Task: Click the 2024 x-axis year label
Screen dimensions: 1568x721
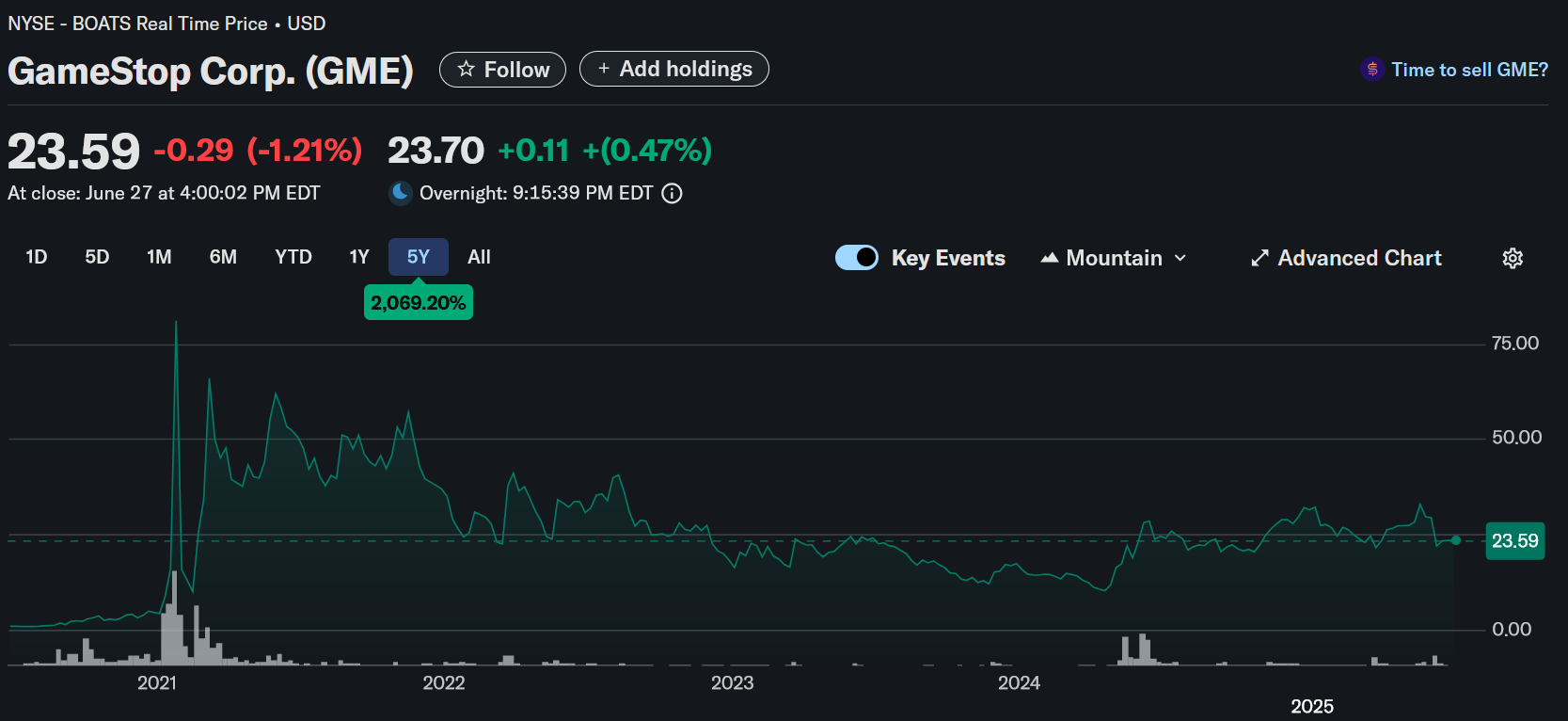Action: pyautogui.click(x=1020, y=682)
